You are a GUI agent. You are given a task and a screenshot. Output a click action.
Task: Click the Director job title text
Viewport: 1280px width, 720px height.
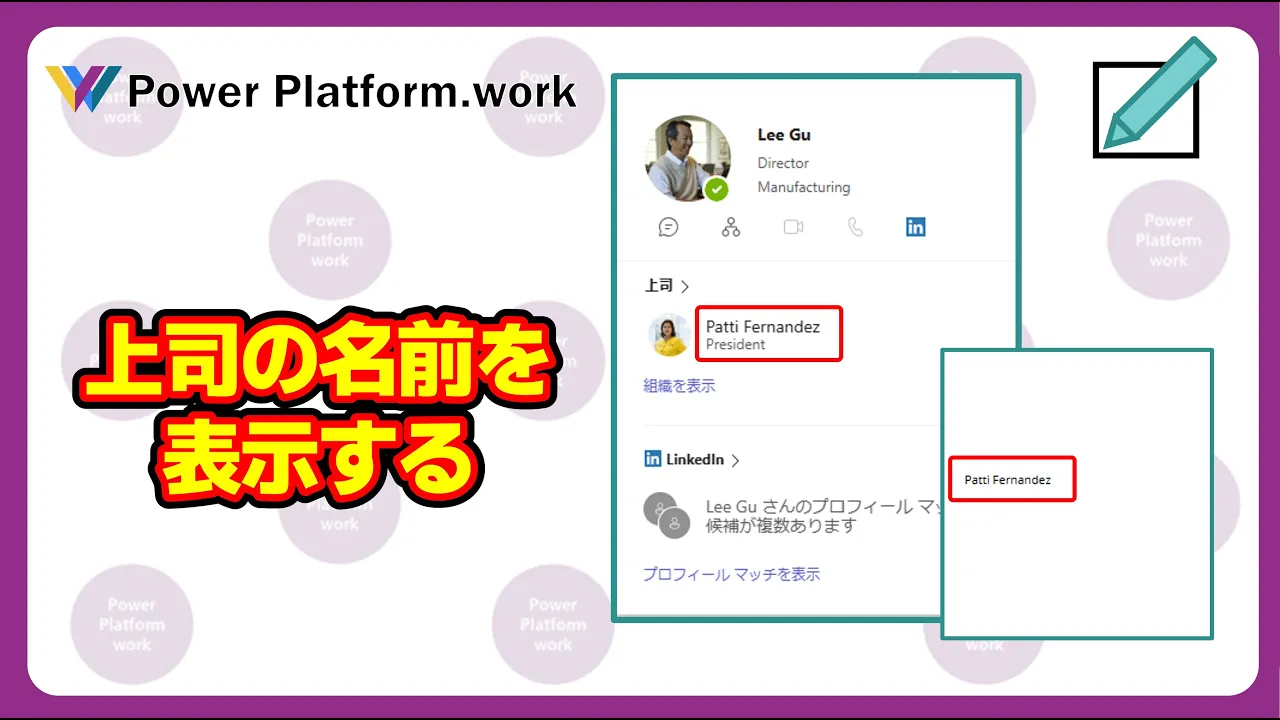pos(783,163)
